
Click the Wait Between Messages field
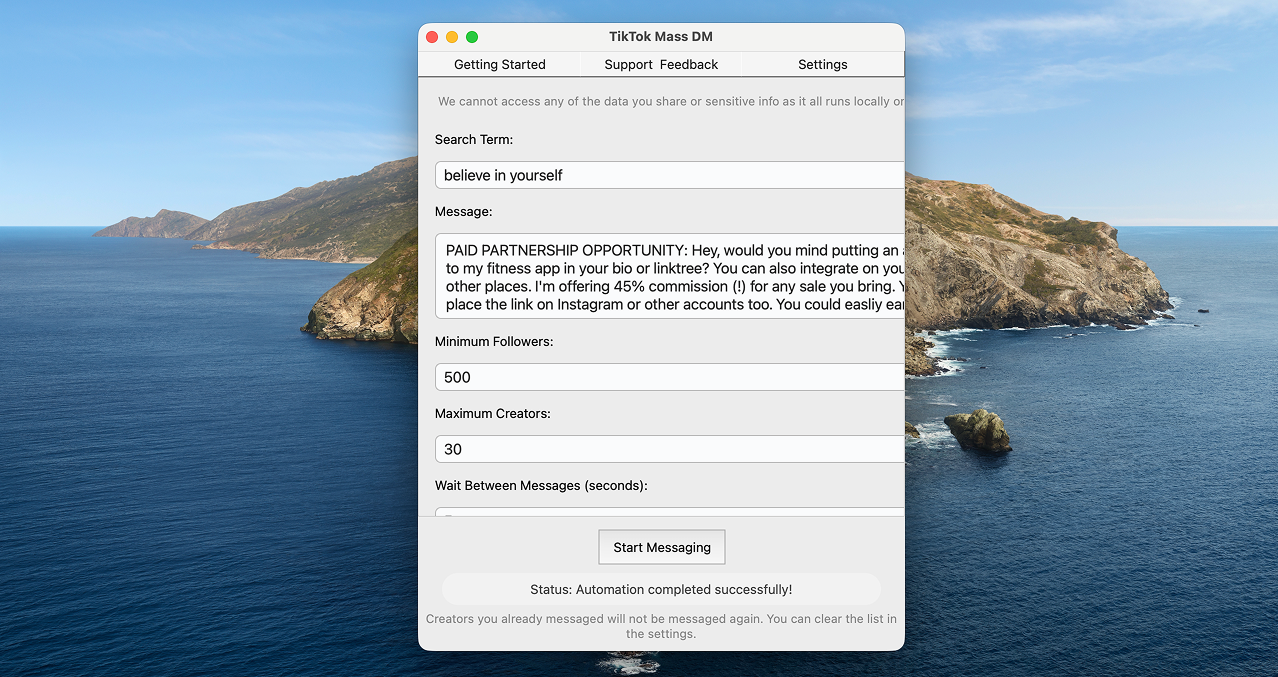[670, 512]
